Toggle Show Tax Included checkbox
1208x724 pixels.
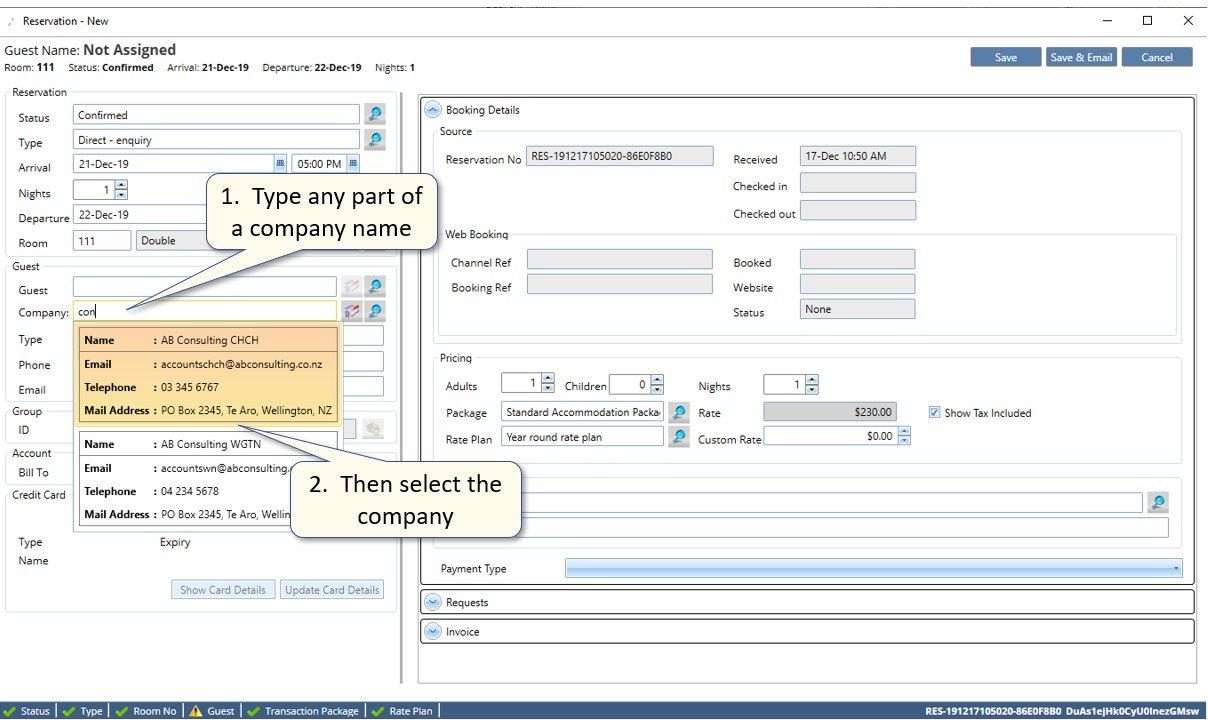pyautogui.click(x=935, y=412)
